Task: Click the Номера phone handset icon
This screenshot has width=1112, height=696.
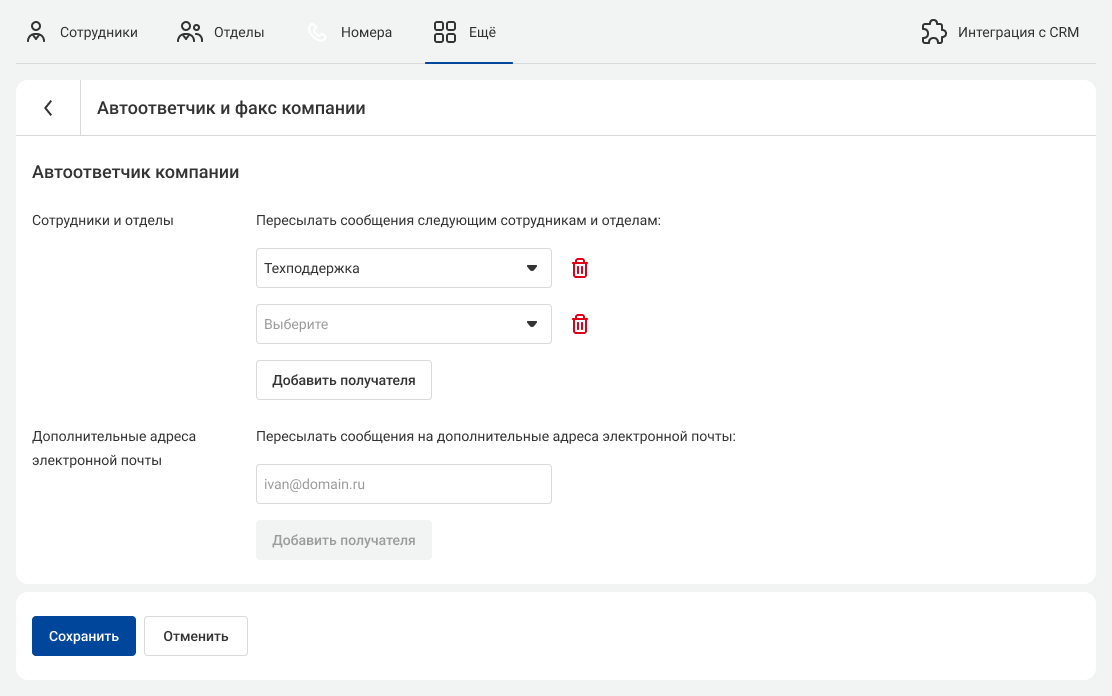Action: pyautogui.click(x=317, y=32)
